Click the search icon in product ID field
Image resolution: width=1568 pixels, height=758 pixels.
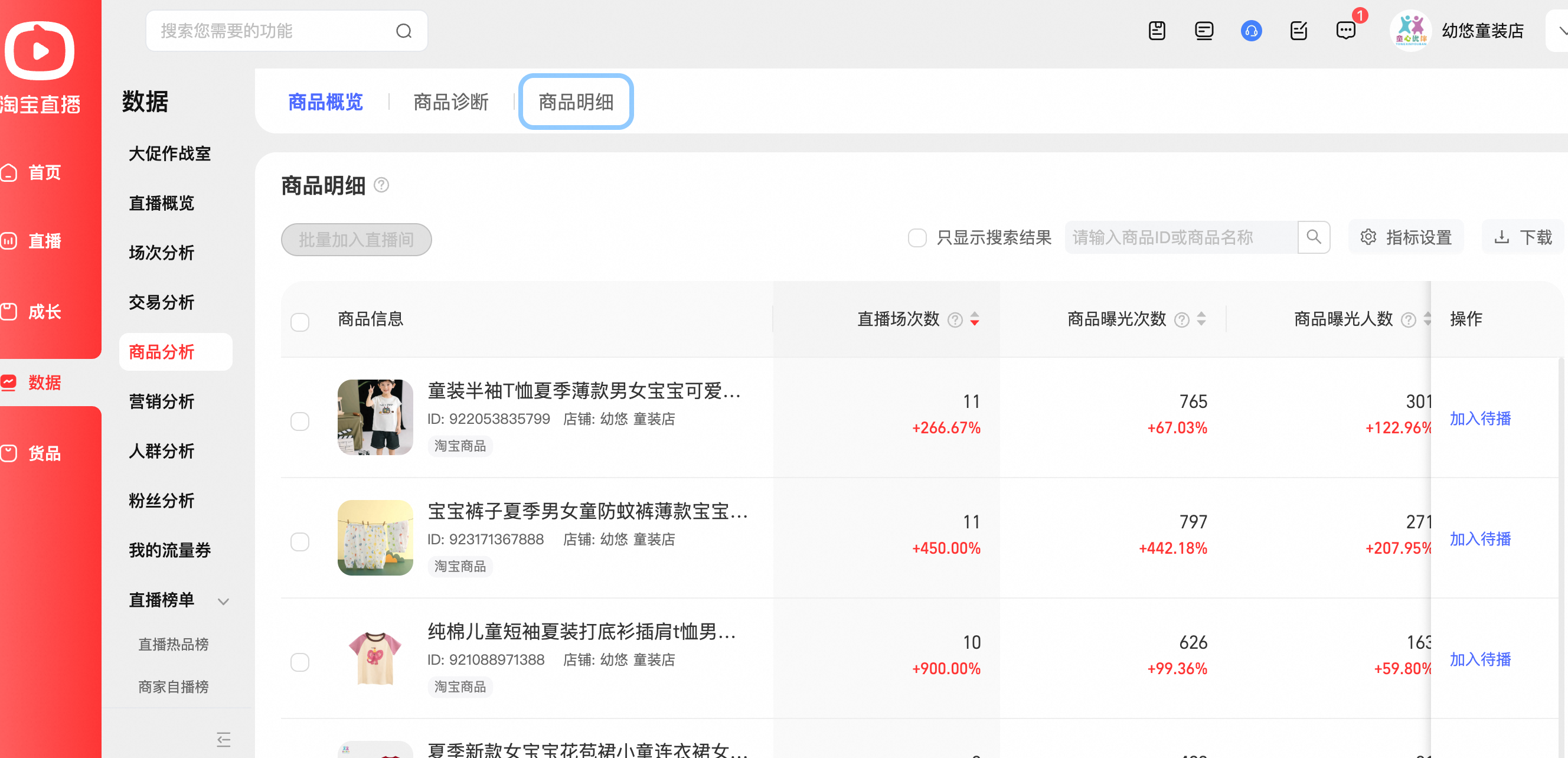[1314, 237]
